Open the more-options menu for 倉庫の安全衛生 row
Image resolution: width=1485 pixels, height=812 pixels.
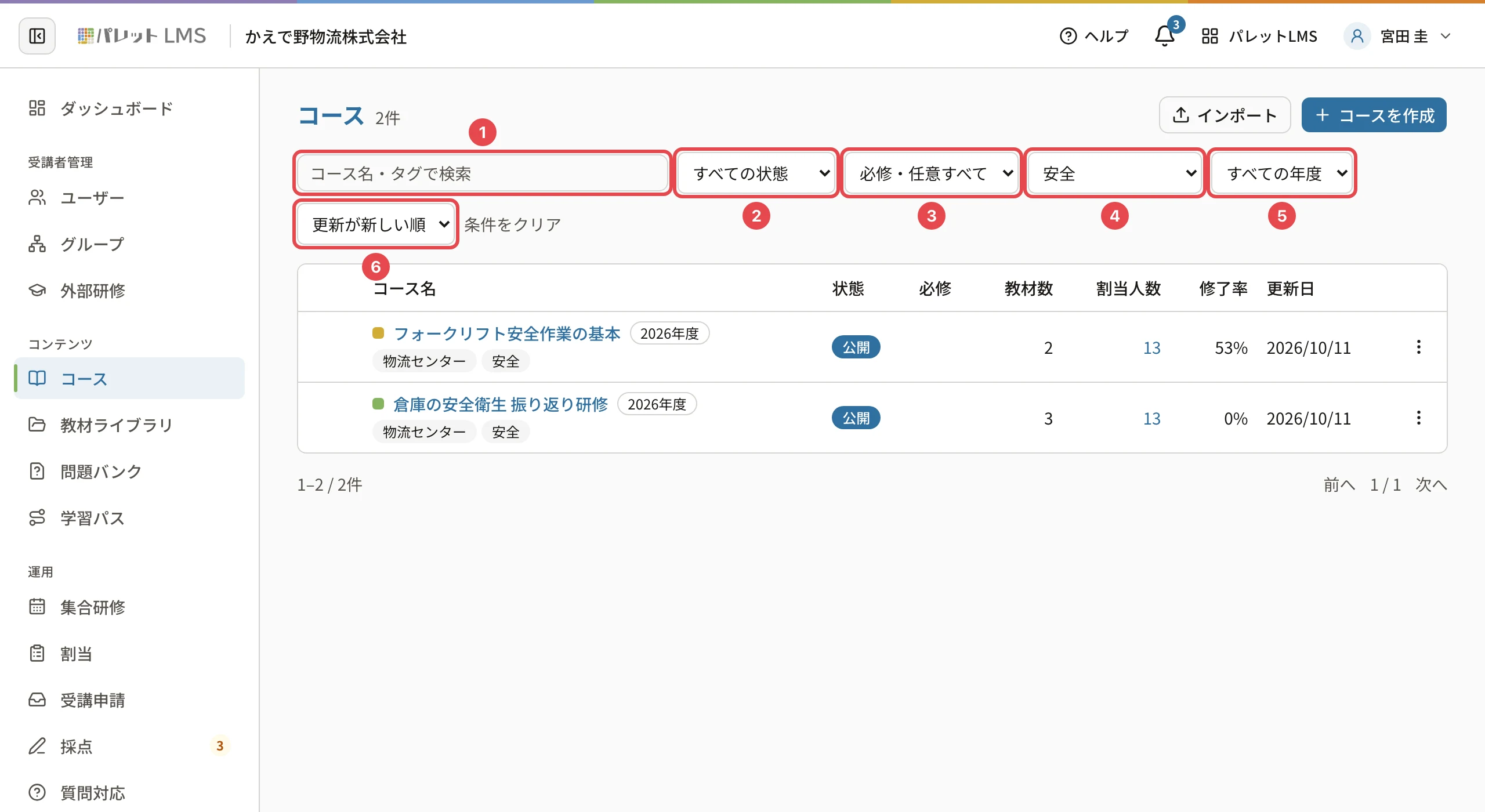pyautogui.click(x=1419, y=418)
